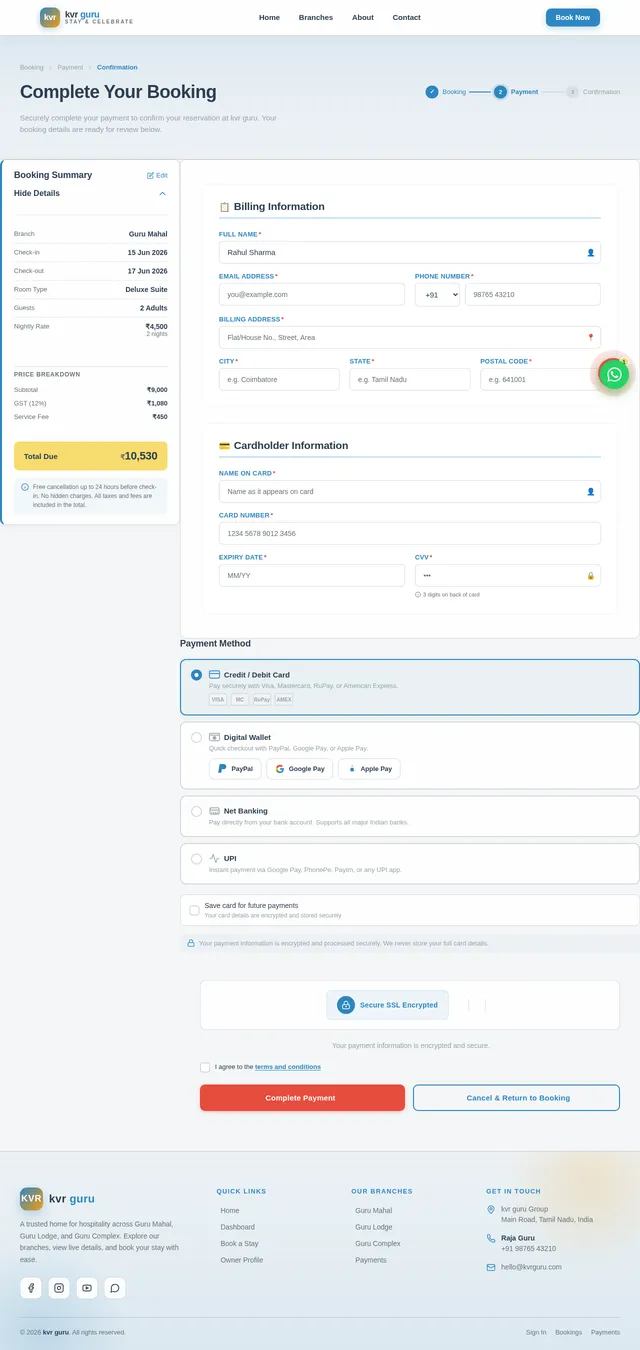Click the Visa card badge

(x=218, y=700)
